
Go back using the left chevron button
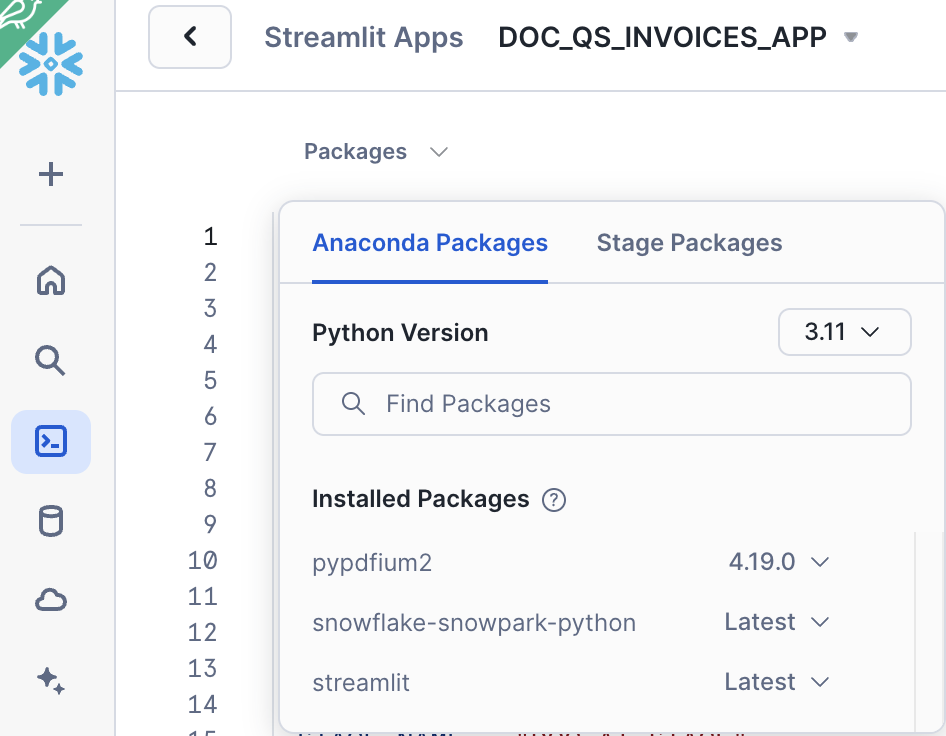click(190, 38)
